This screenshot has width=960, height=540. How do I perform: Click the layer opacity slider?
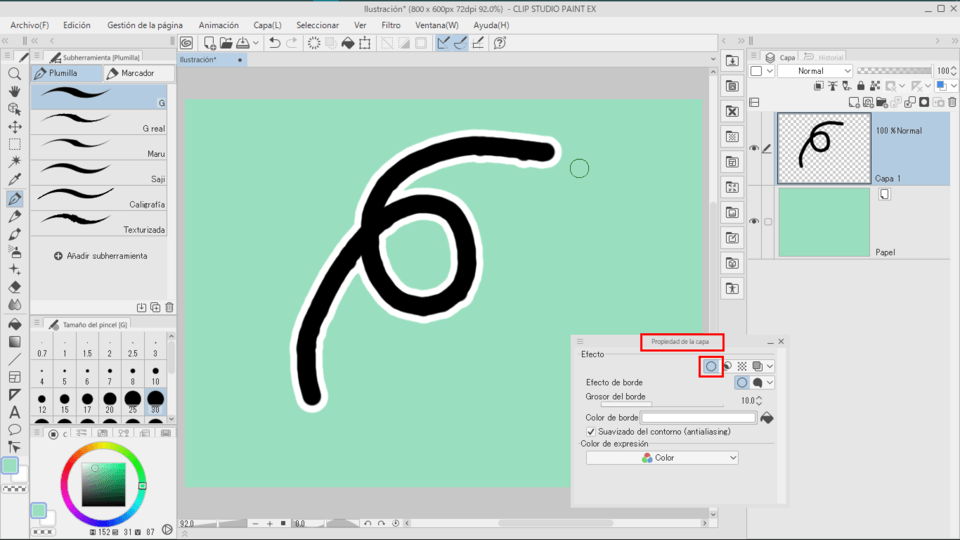894,71
